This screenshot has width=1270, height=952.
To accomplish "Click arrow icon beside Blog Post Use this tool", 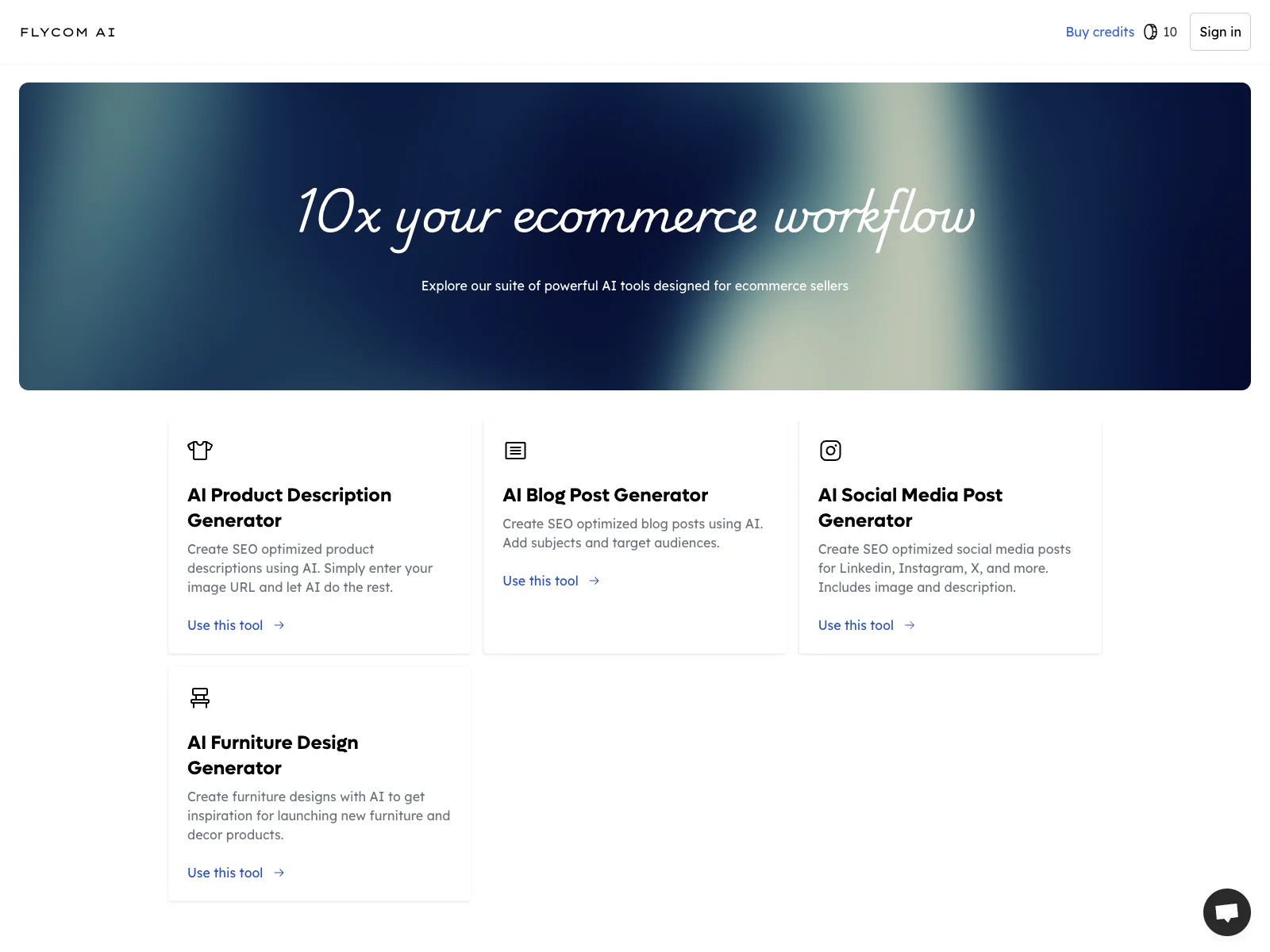I will coord(595,581).
